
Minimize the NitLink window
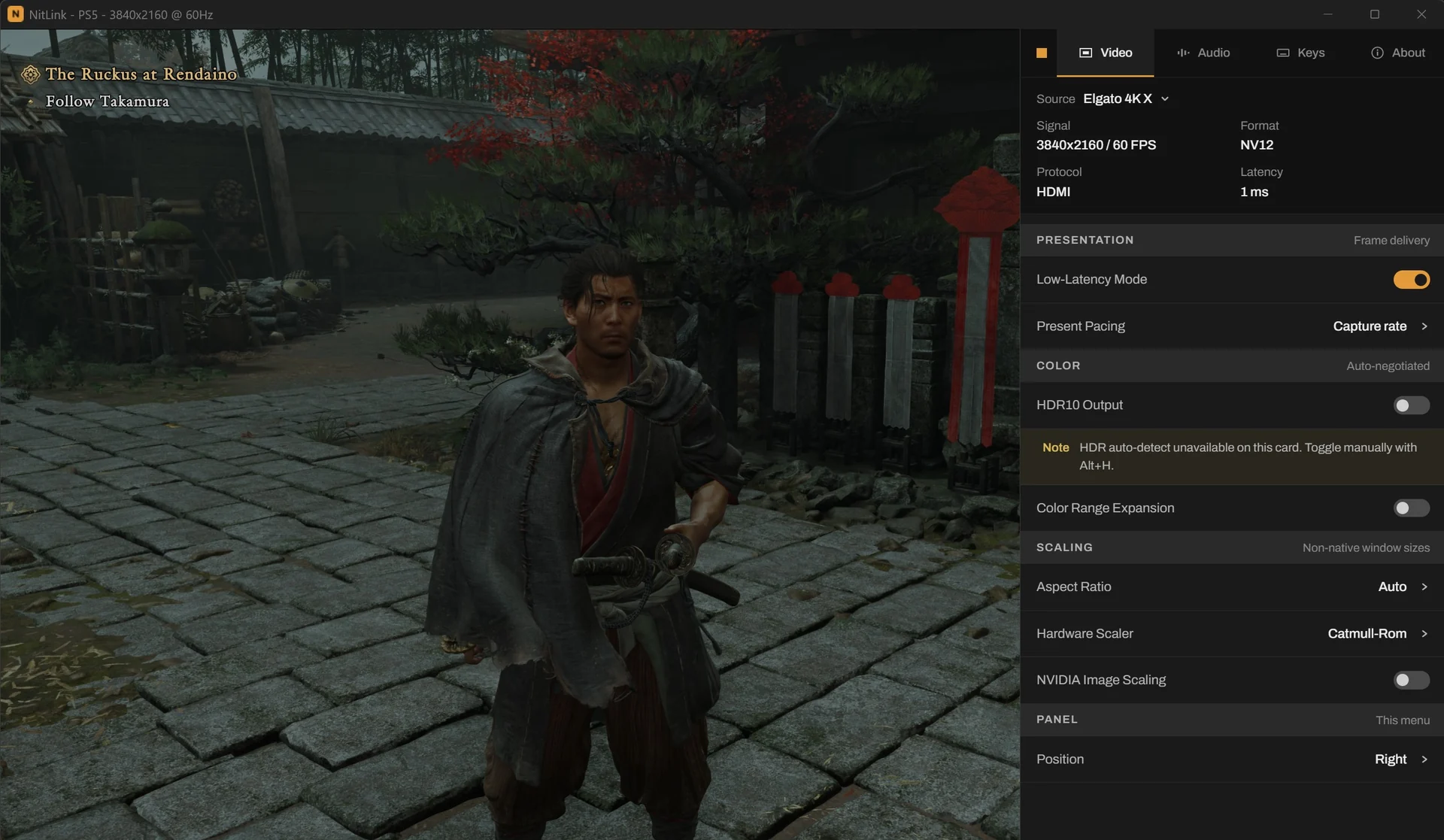1327,14
